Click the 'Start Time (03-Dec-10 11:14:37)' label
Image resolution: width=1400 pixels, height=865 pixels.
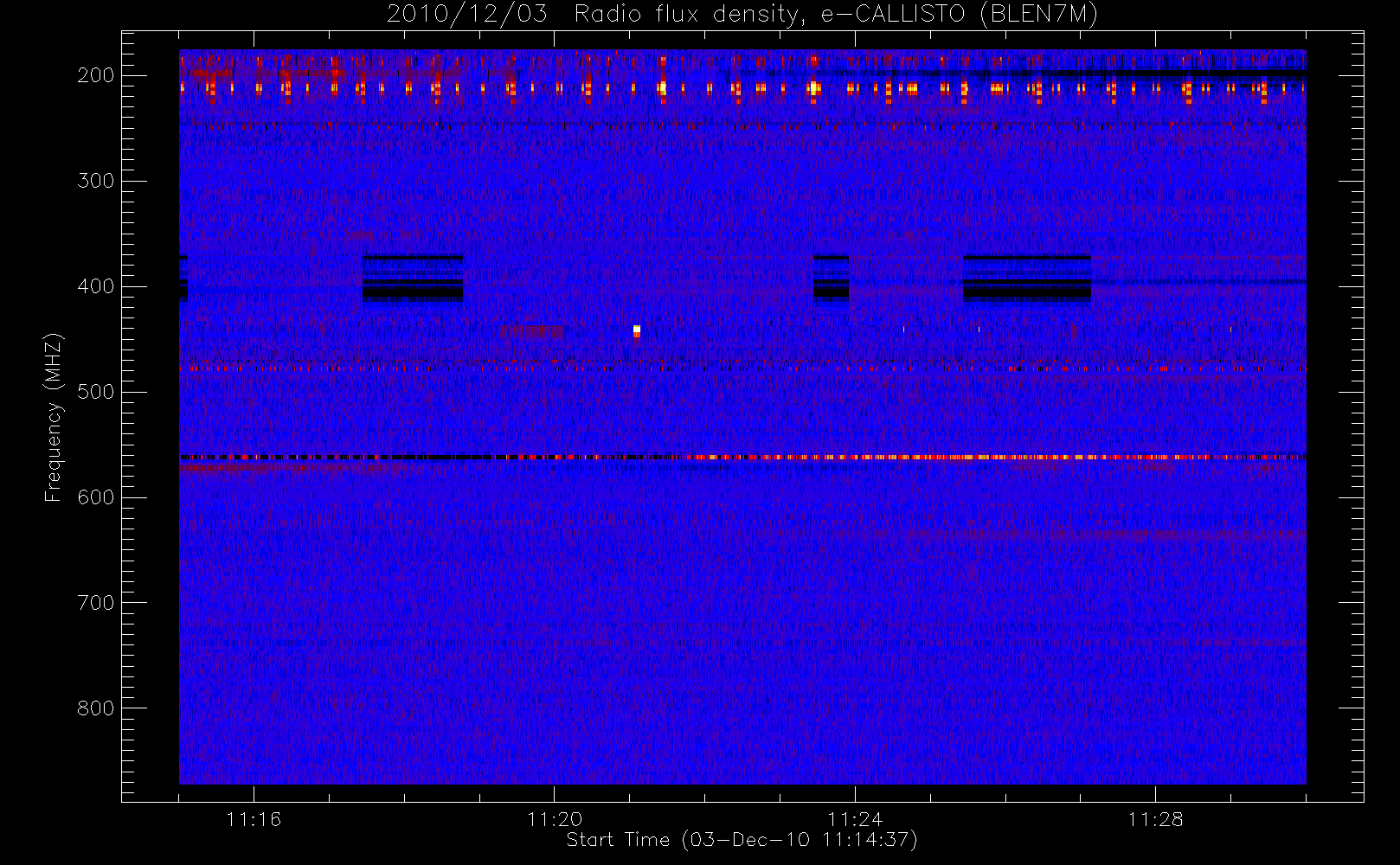742,840
